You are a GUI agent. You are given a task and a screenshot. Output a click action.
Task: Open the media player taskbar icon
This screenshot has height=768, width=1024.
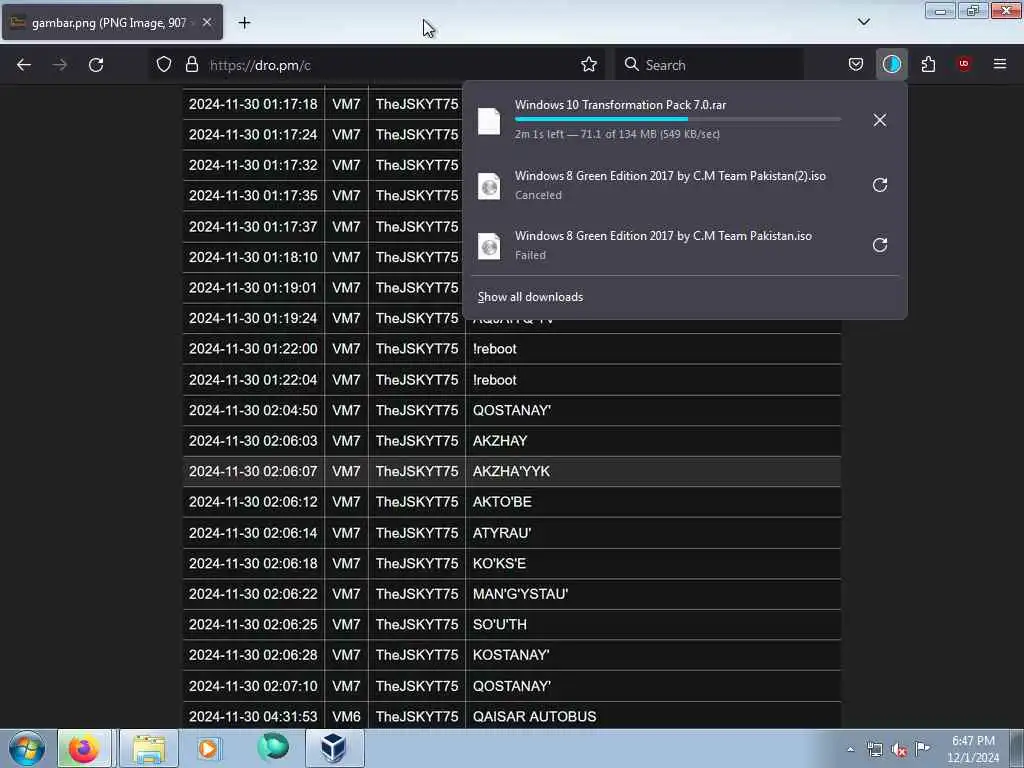209,748
